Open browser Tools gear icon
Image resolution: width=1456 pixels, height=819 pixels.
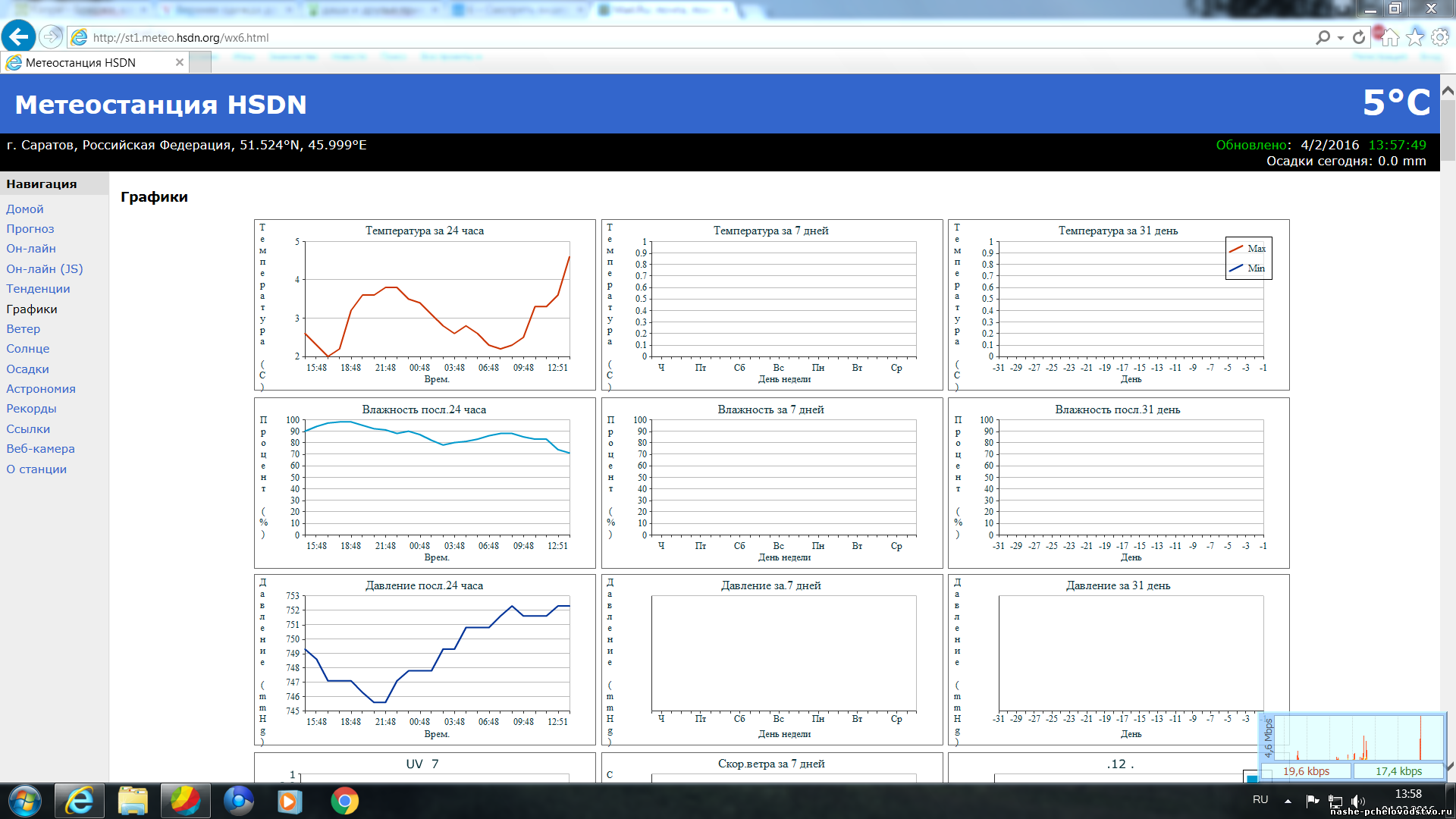1439,37
